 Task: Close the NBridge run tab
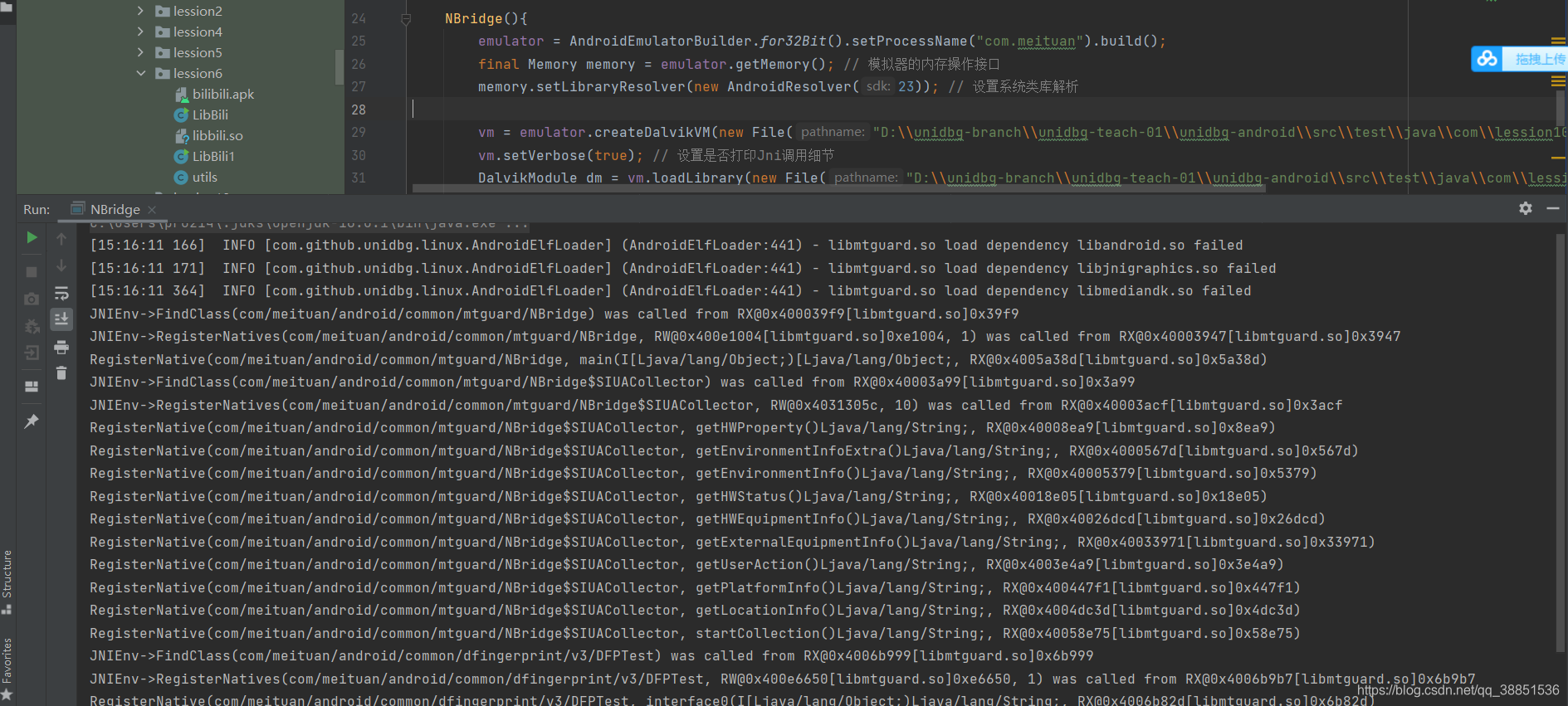(152, 210)
